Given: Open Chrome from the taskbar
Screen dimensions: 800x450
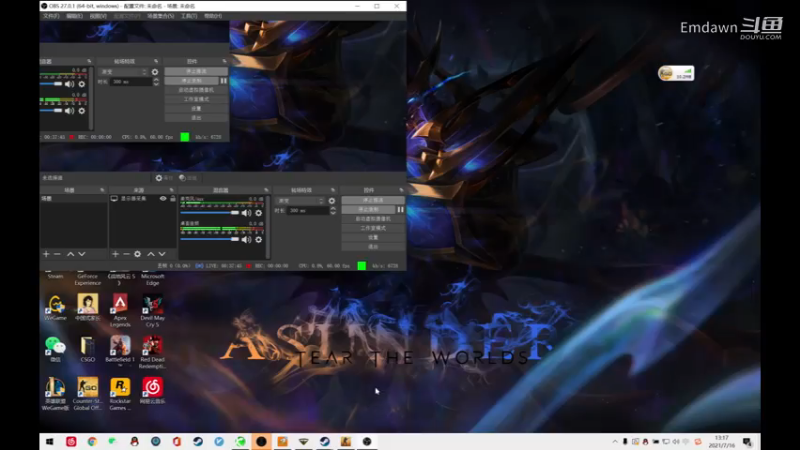Looking at the screenshot, I should tap(92, 442).
